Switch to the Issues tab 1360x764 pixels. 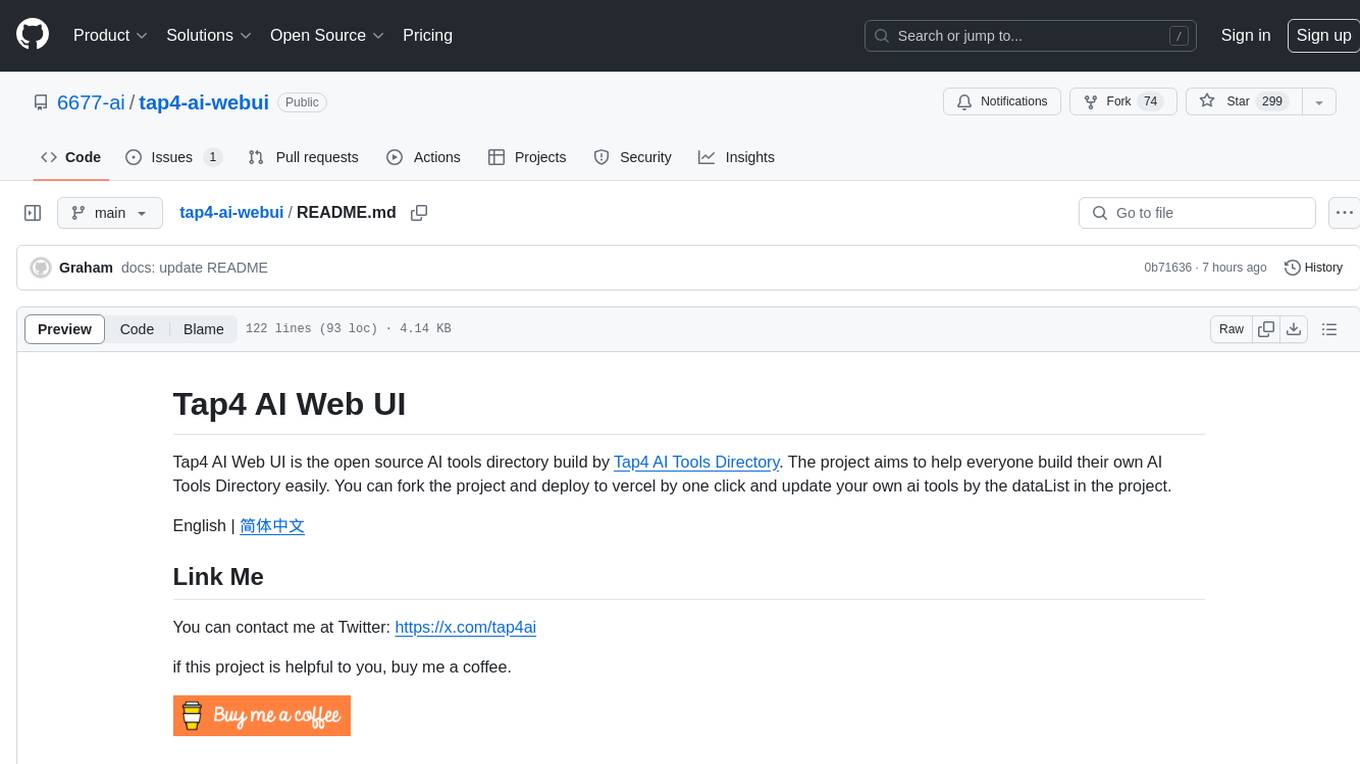point(173,157)
